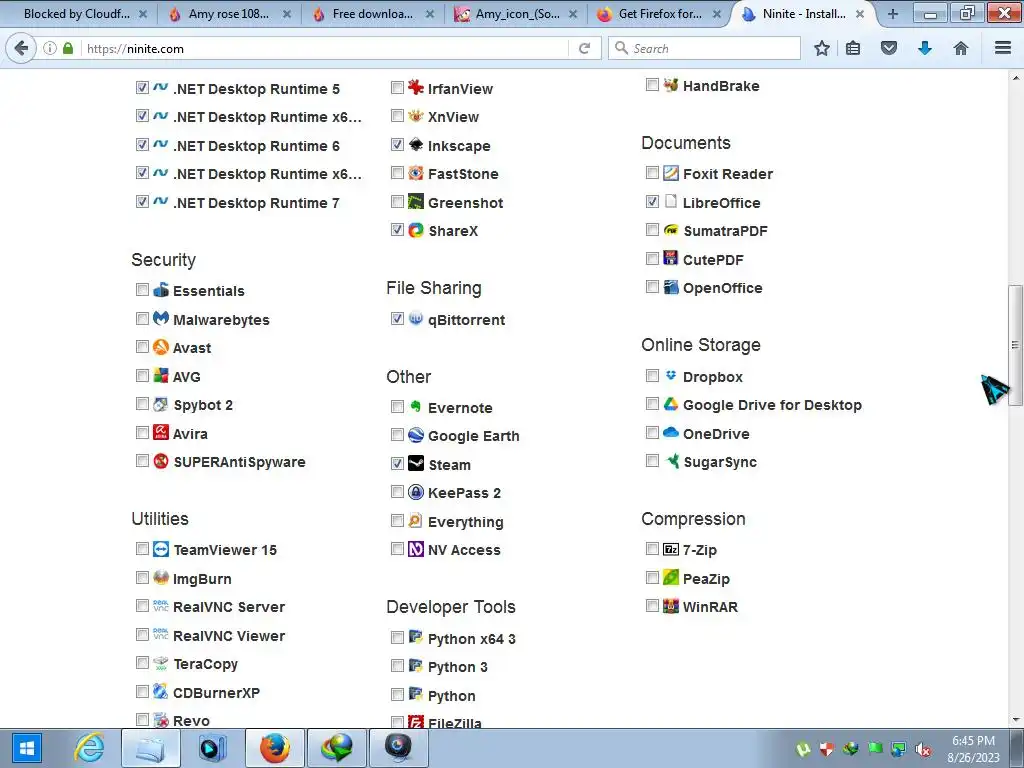
Task: Switch to Free download tab
Action: [372, 14]
